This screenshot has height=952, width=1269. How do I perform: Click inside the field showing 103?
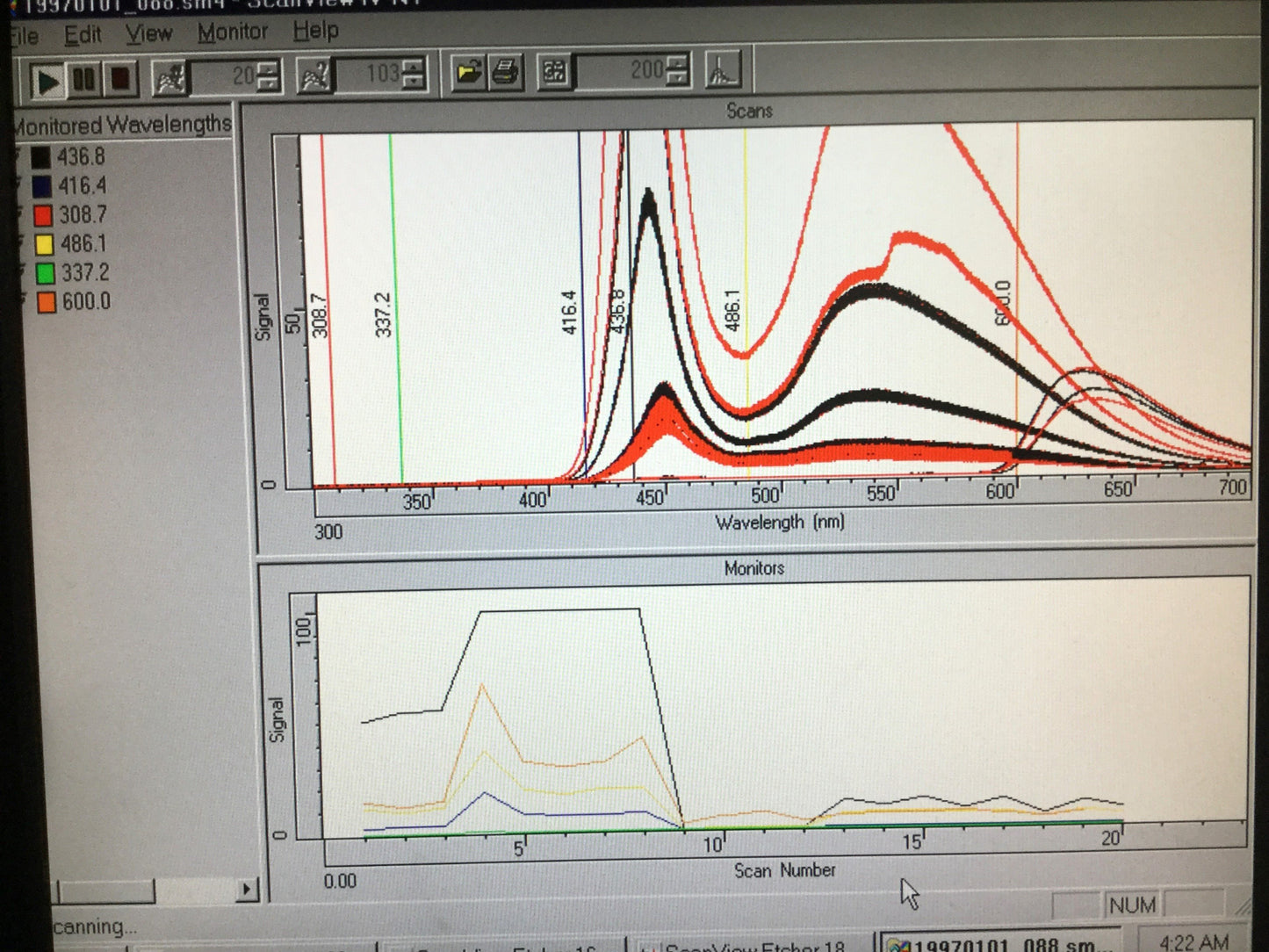[370, 74]
